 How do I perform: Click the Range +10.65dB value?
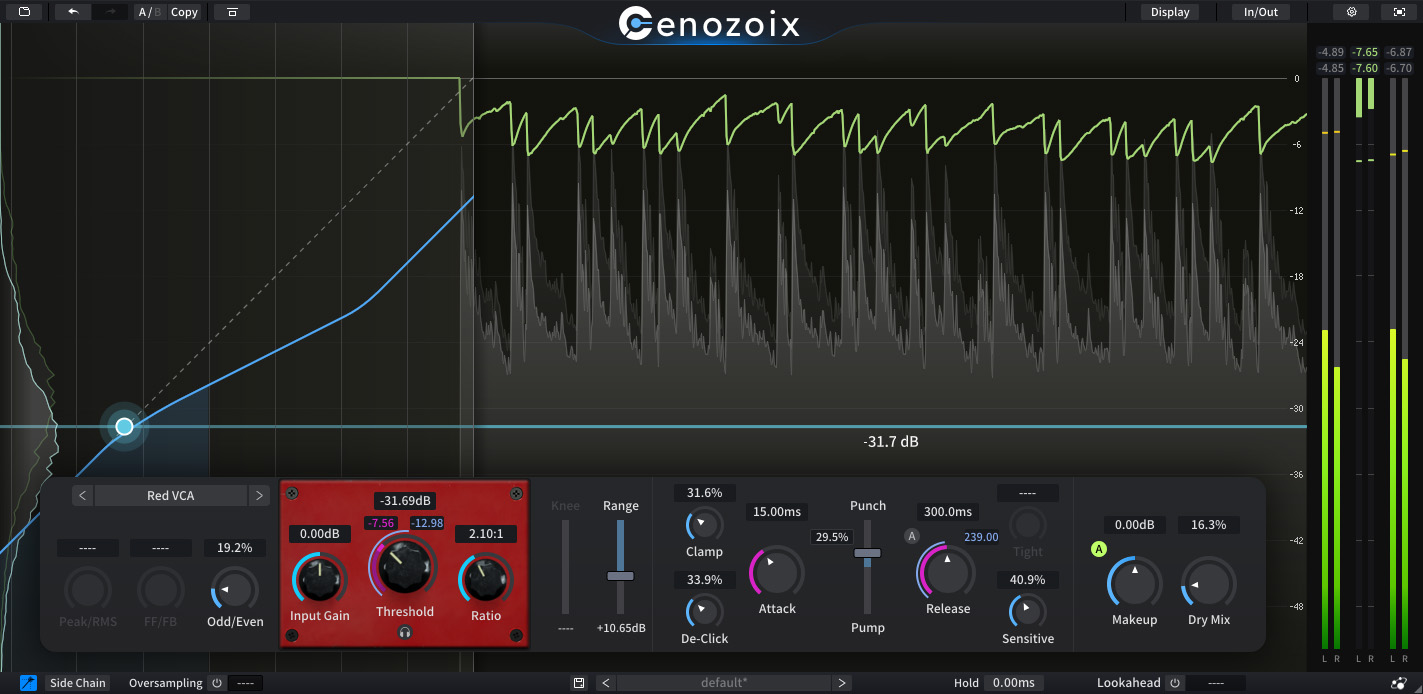pos(621,628)
